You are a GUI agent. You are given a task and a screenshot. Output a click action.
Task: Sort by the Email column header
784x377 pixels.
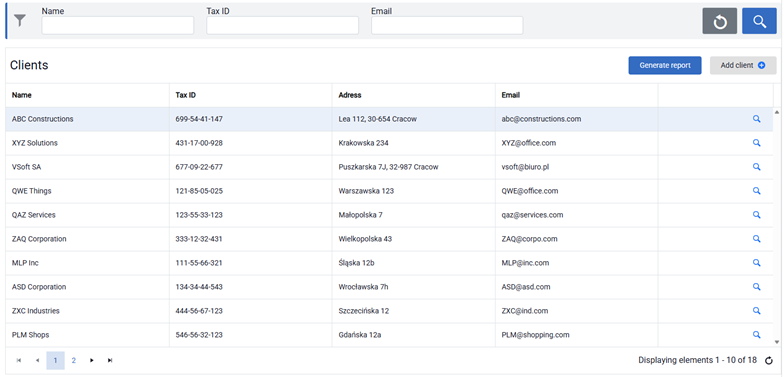click(x=576, y=95)
